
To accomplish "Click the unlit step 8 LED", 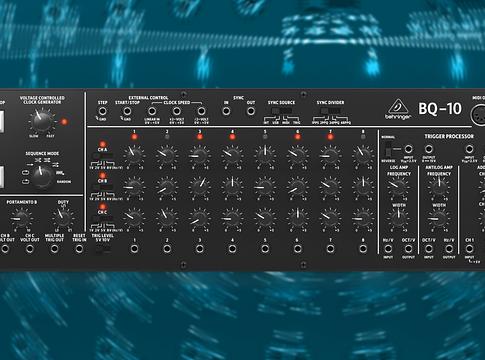I will point(363,136).
